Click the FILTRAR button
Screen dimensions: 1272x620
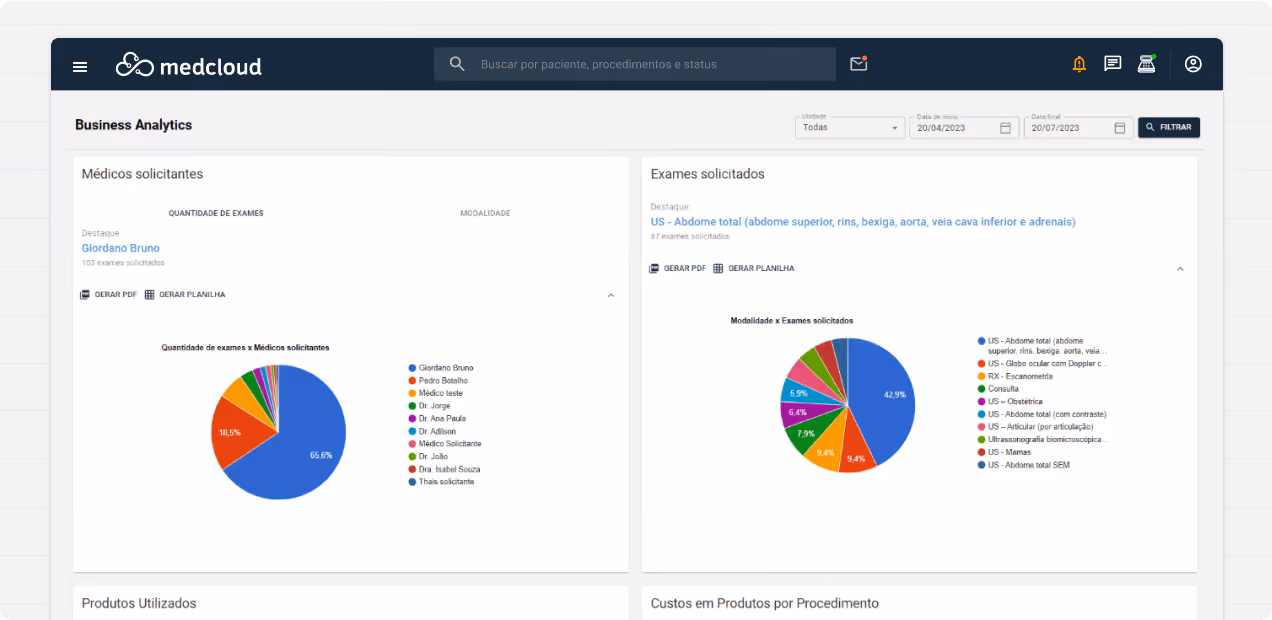pyautogui.click(x=1168, y=127)
